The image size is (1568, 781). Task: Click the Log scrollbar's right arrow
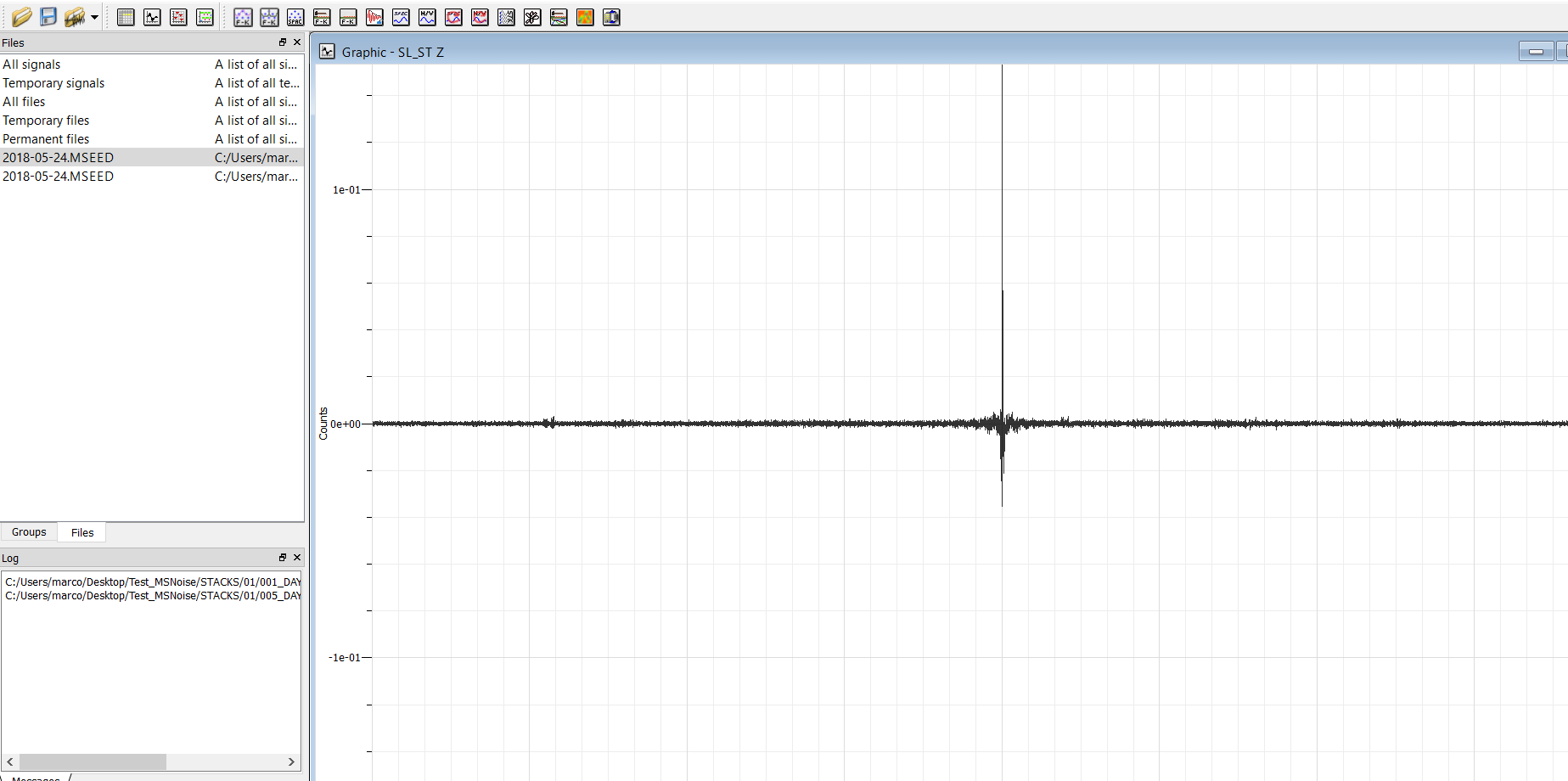tap(291, 761)
